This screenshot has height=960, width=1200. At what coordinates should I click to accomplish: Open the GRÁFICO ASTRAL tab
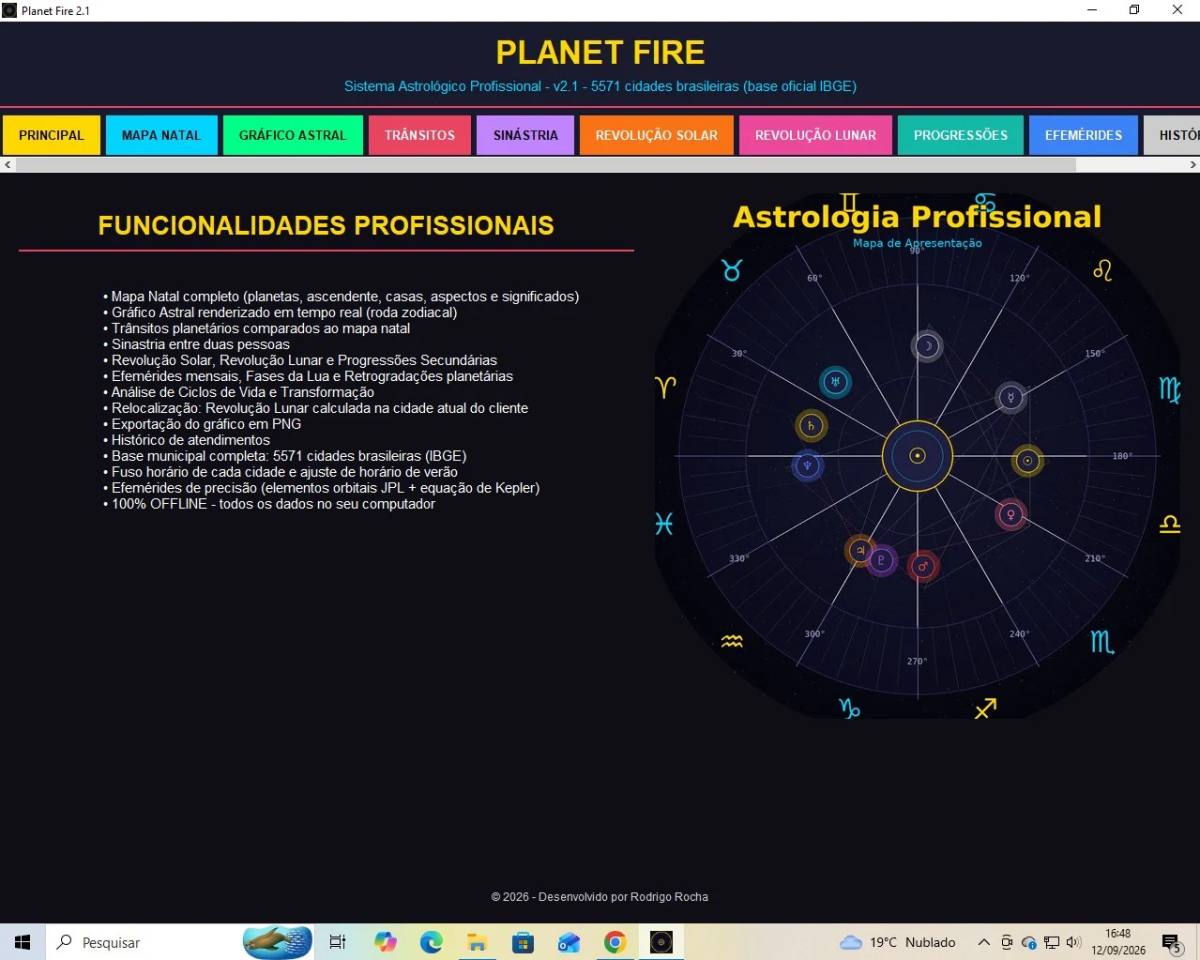[292, 135]
